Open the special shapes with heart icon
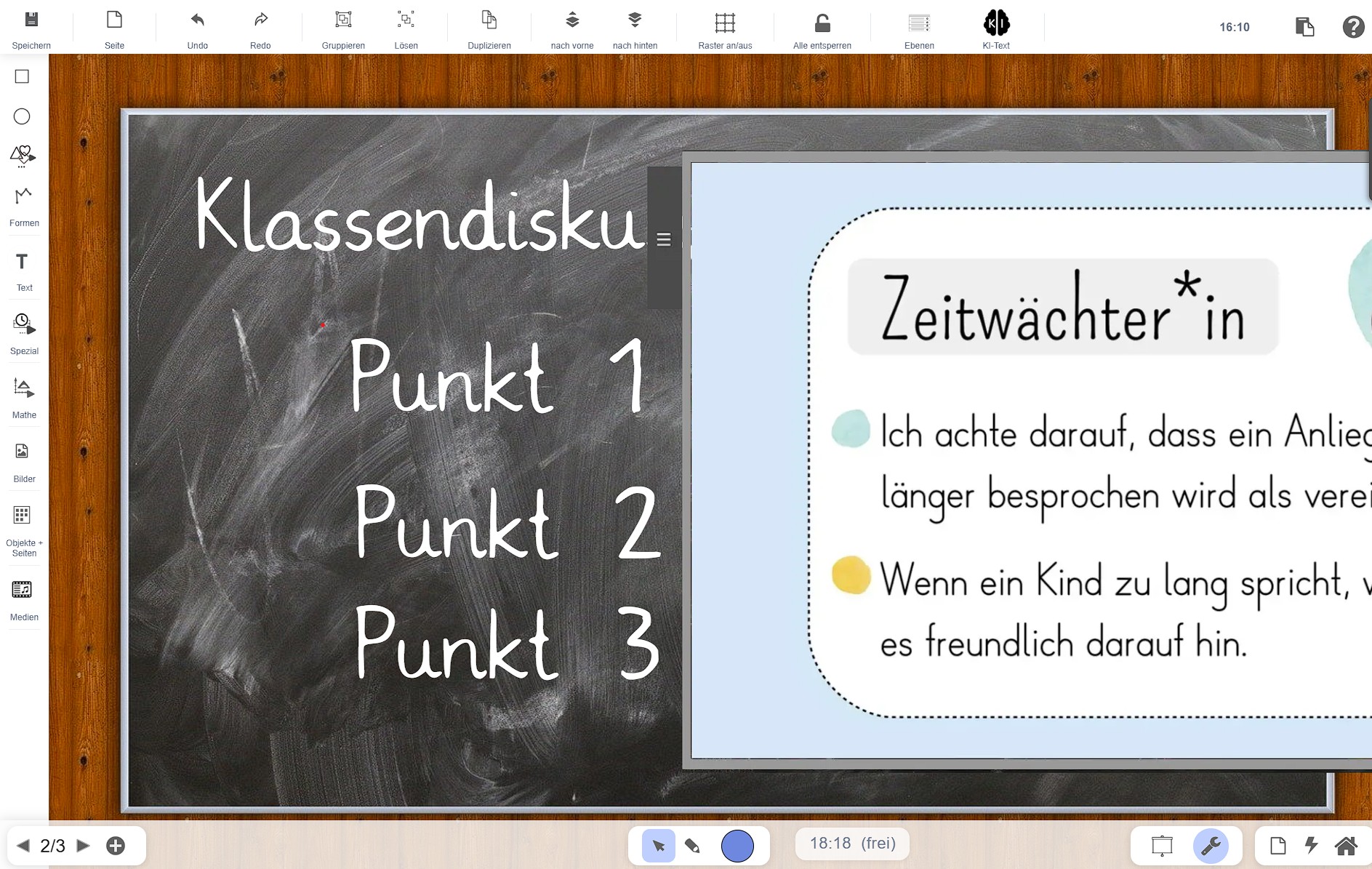The height and width of the screenshot is (869, 1372). pyautogui.click(x=23, y=156)
